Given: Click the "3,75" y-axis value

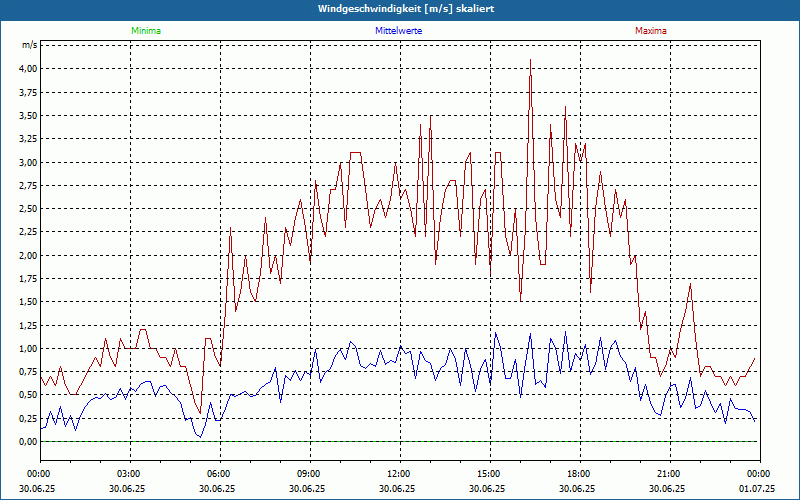Looking at the screenshot, I should [28, 92].
